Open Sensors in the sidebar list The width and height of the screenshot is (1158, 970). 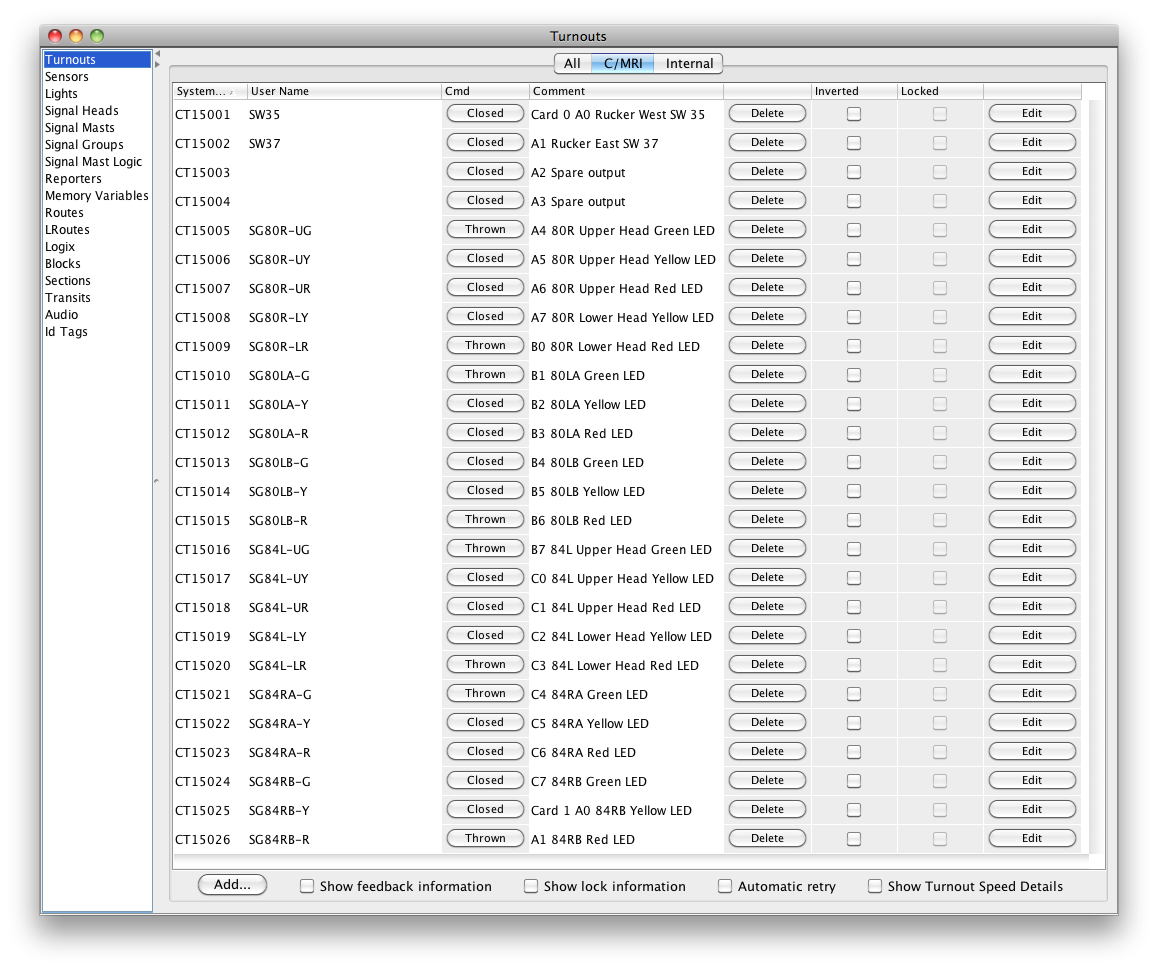(x=67, y=77)
